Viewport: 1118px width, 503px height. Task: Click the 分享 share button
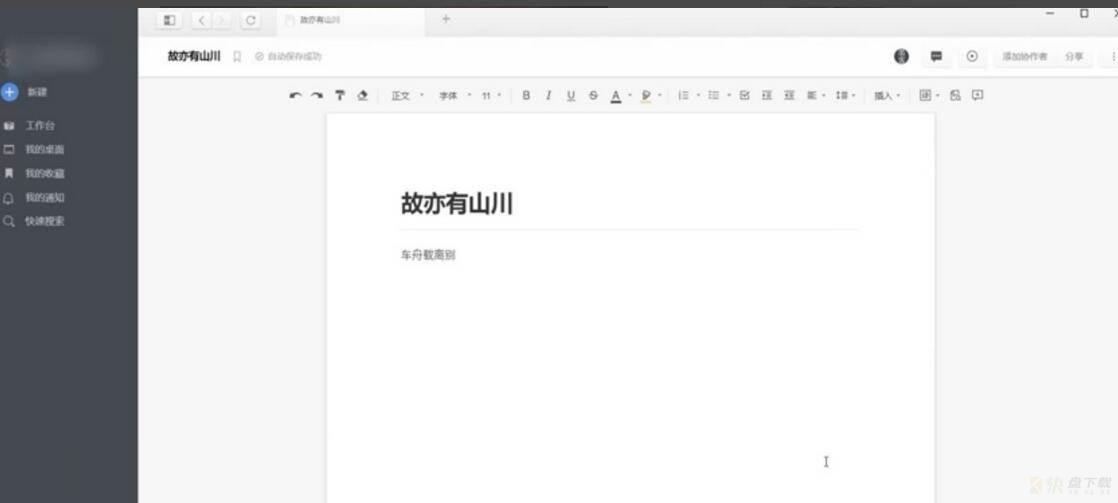tap(1074, 56)
